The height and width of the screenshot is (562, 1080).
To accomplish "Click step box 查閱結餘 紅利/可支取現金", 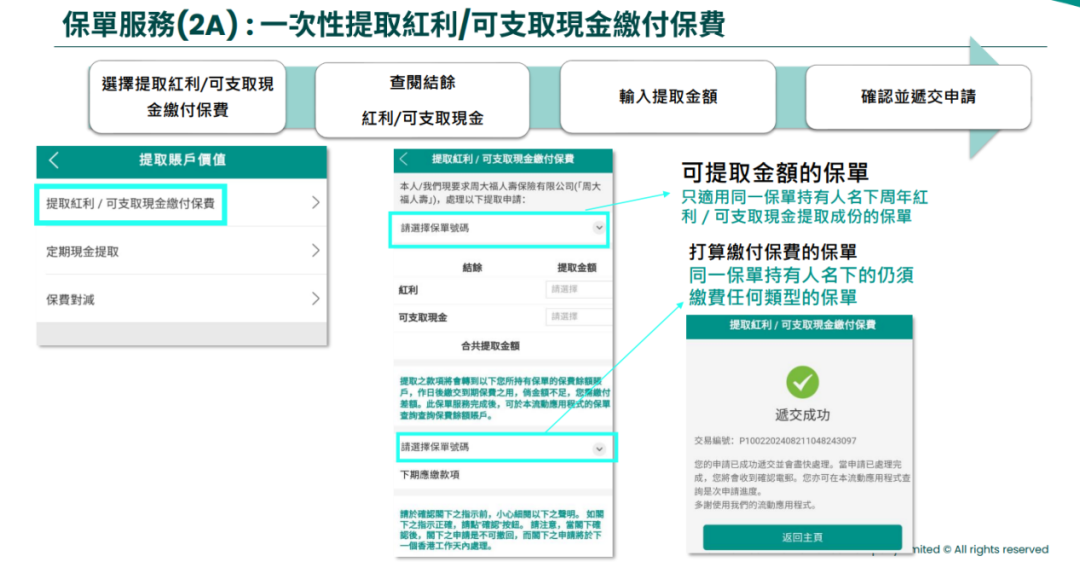I will click(422, 100).
